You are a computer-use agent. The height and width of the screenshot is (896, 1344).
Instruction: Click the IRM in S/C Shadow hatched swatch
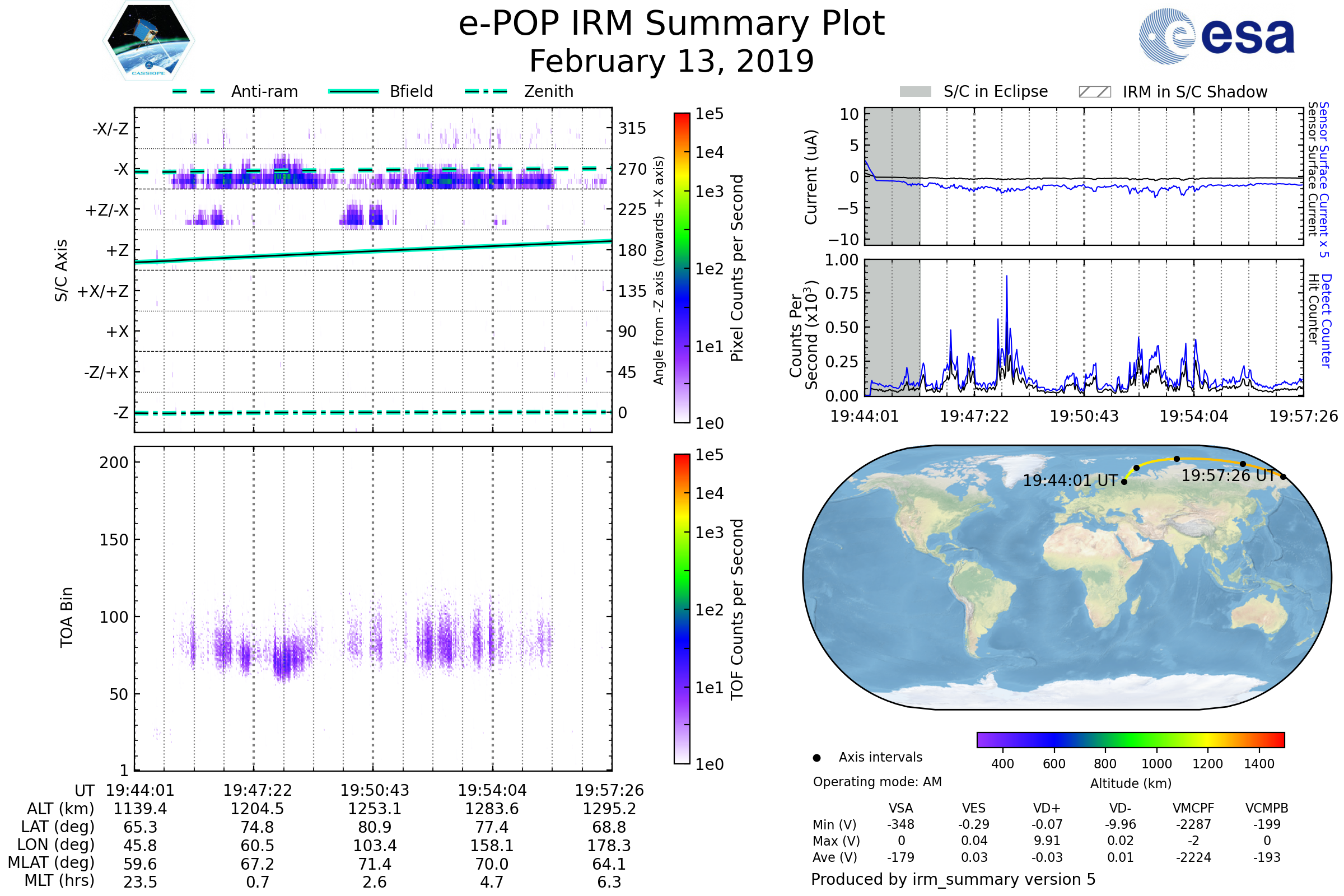pyautogui.click(x=1094, y=92)
